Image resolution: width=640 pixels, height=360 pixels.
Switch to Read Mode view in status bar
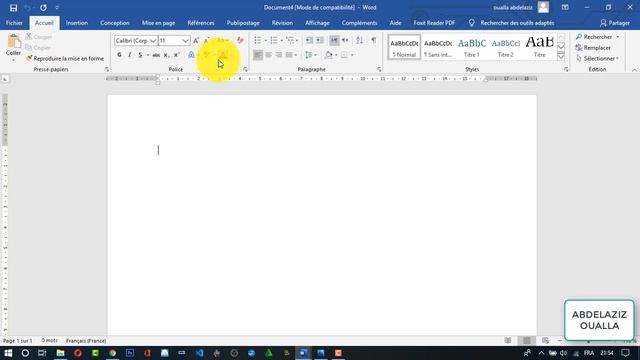coord(508,340)
